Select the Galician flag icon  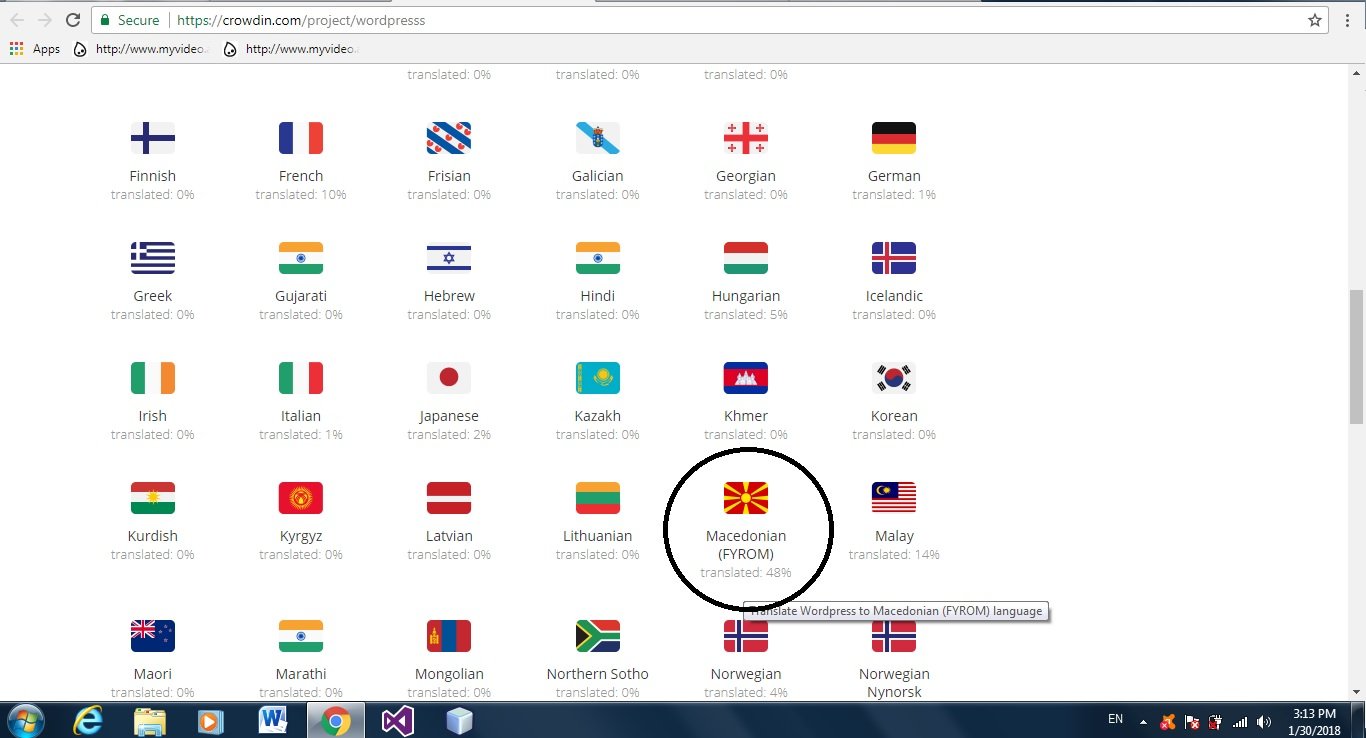(x=598, y=138)
